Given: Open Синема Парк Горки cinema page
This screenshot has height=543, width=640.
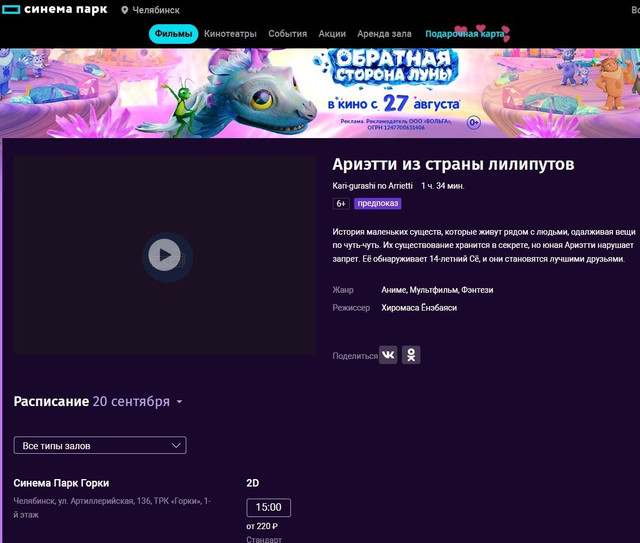Looking at the screenshot, I should [x=61, y=483].
